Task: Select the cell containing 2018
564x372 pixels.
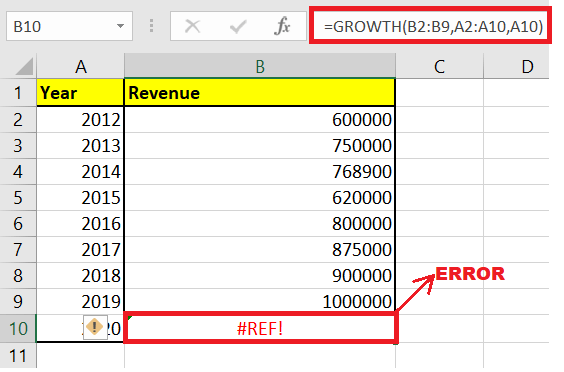Action: click(x=80, y=276)
